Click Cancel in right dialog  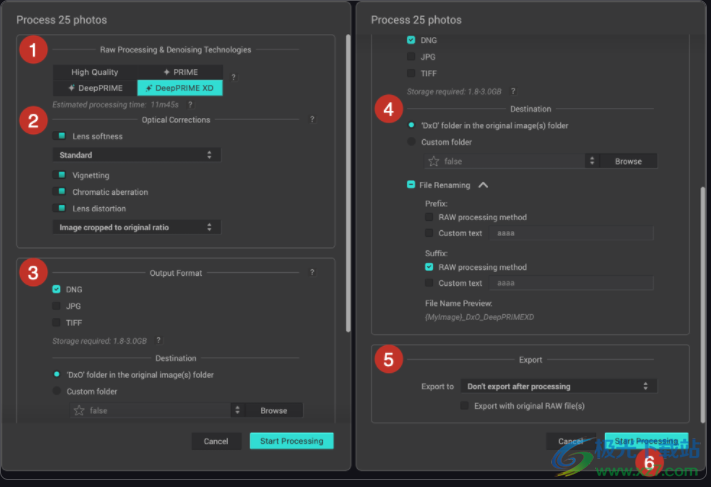pyautogui.click(x=570, y=441)
